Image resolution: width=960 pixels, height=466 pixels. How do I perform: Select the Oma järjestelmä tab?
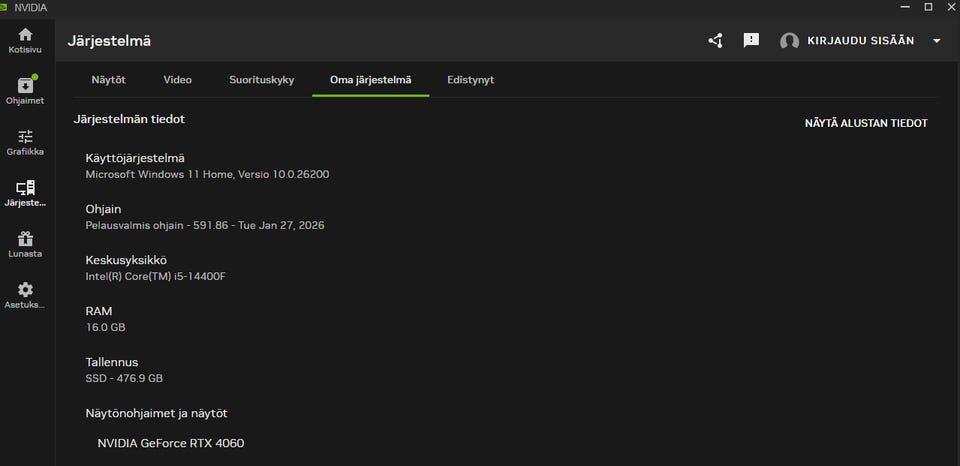(370, 80)
